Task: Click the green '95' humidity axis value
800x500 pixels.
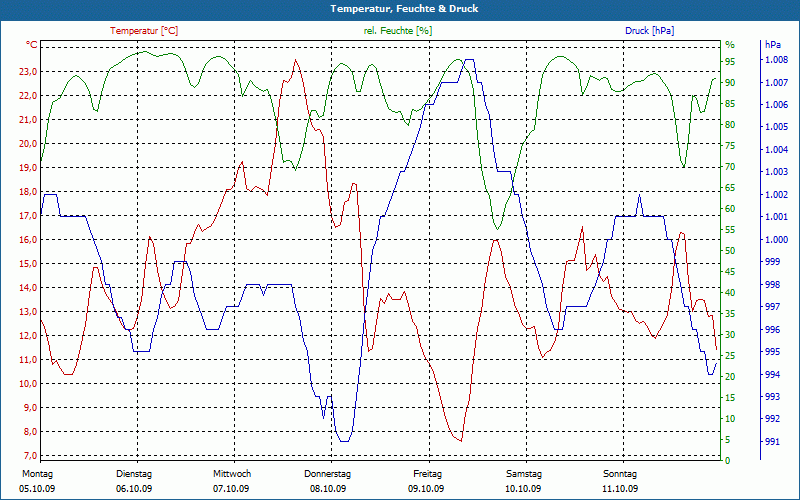Action: (730, 62)
